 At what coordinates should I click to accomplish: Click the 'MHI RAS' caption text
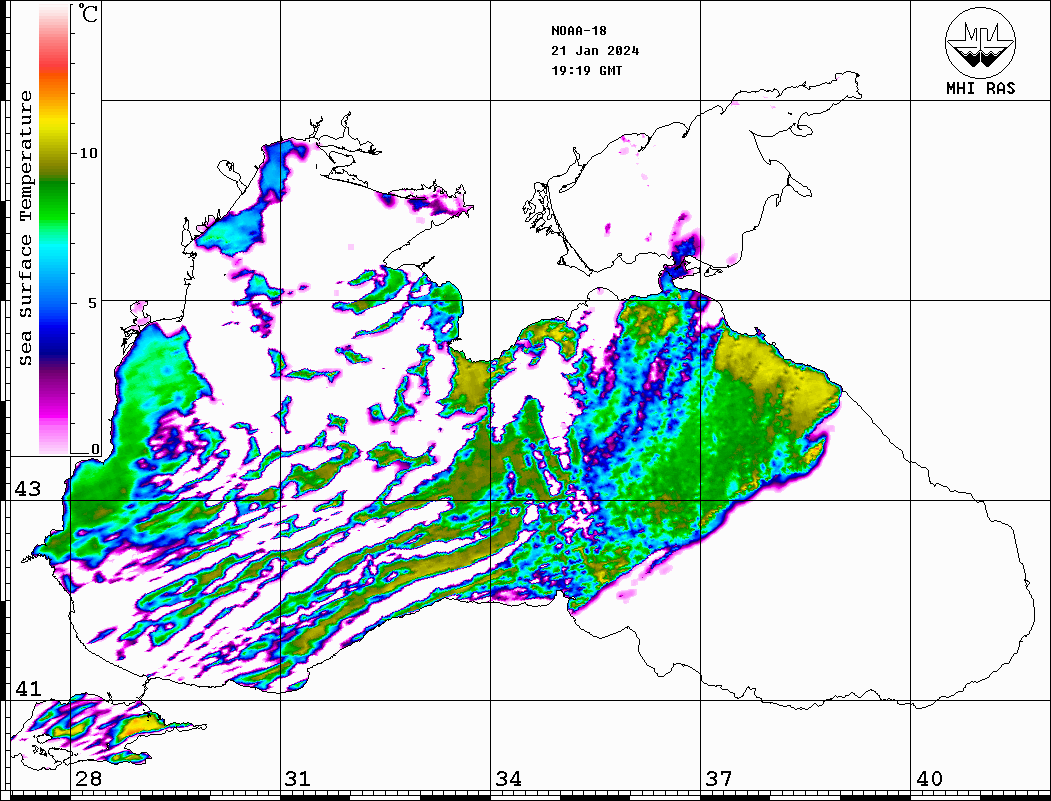[981, 88]
